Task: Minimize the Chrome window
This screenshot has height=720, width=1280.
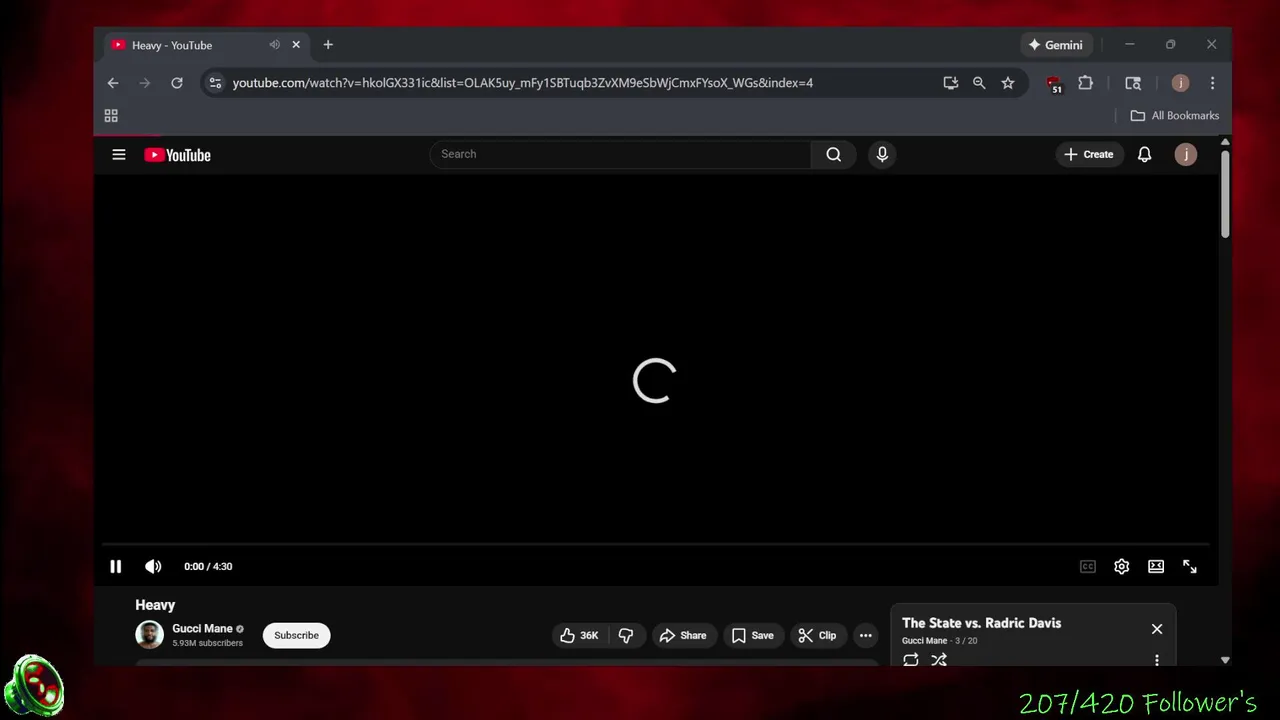Action: click(1129, 45)
